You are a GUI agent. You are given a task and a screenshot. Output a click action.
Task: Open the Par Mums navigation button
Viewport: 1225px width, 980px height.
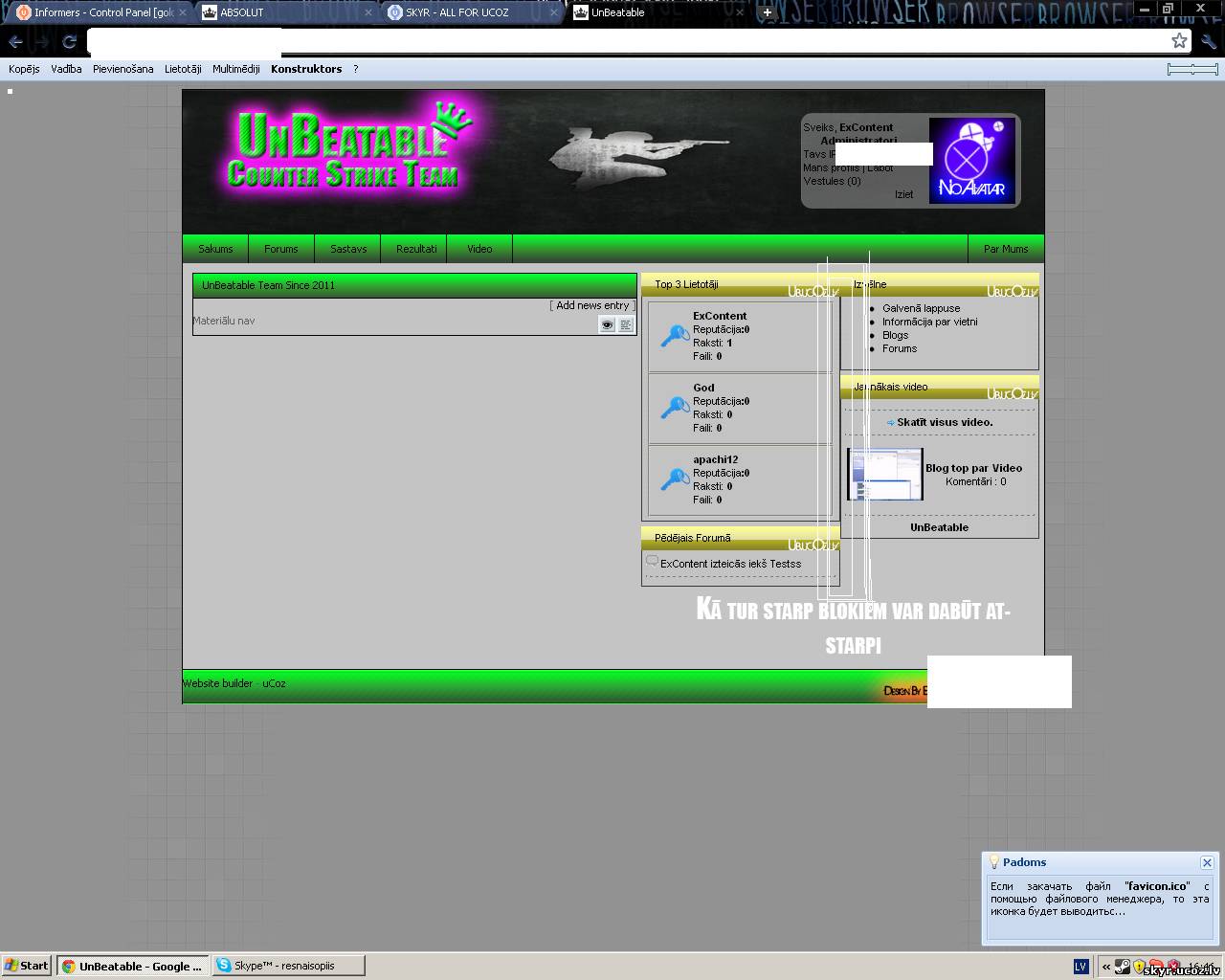(x=1006, y=249)
